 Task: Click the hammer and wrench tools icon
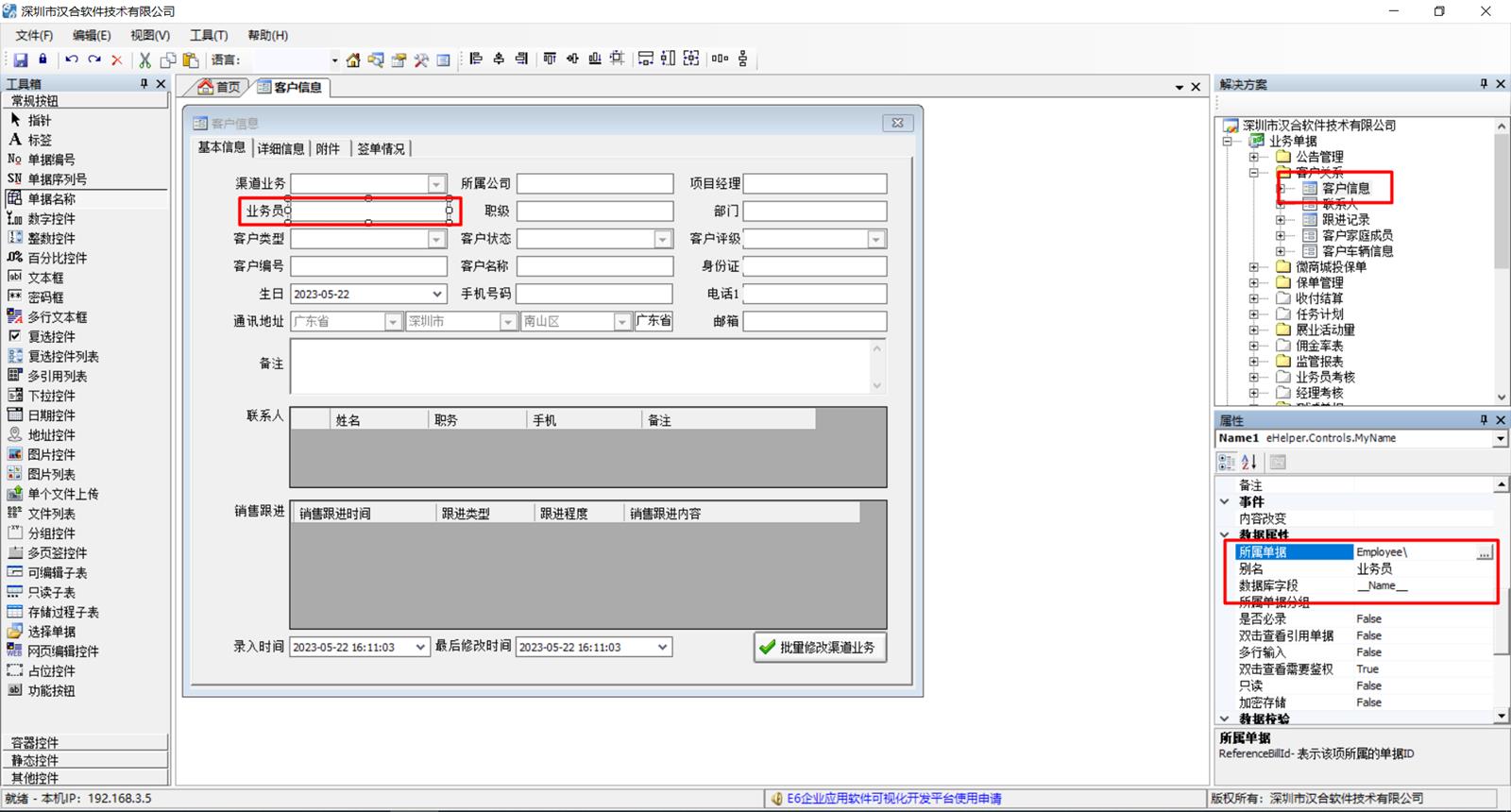coord(421,59)
